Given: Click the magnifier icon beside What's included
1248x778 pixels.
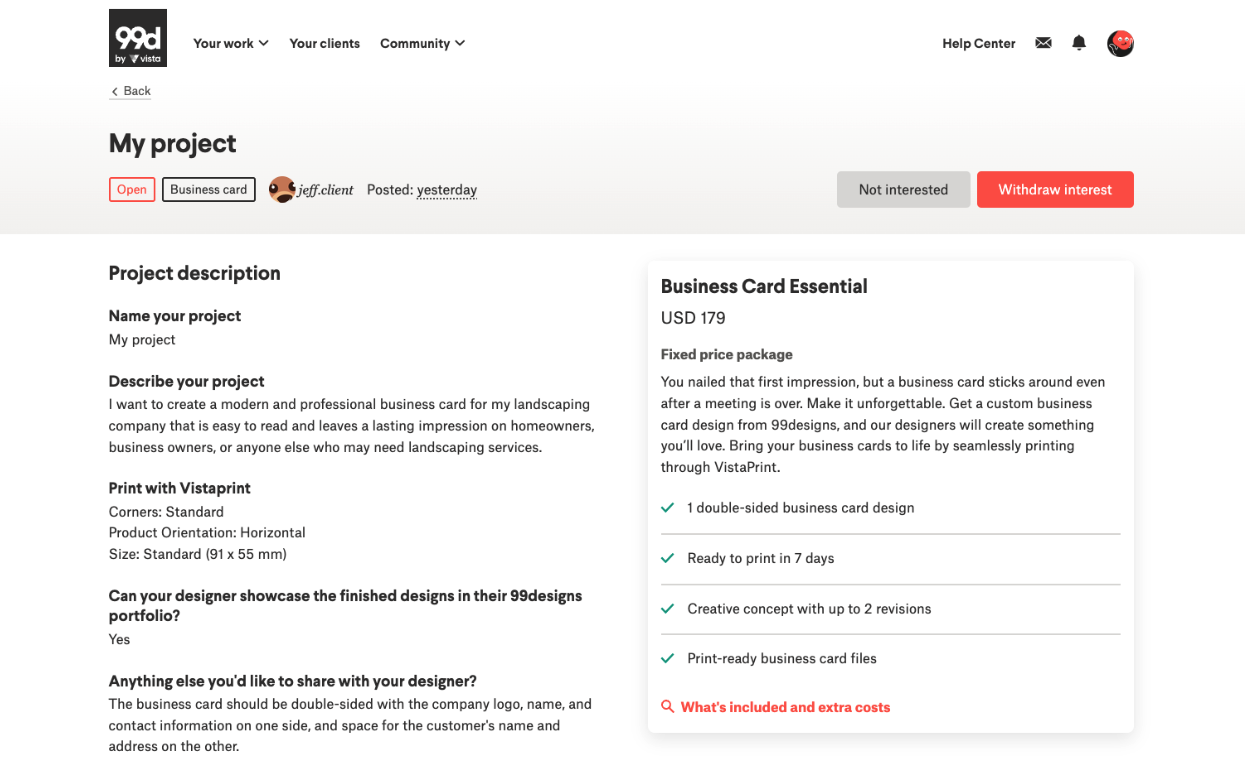Looking at the screenshot, I should (667, 707).
